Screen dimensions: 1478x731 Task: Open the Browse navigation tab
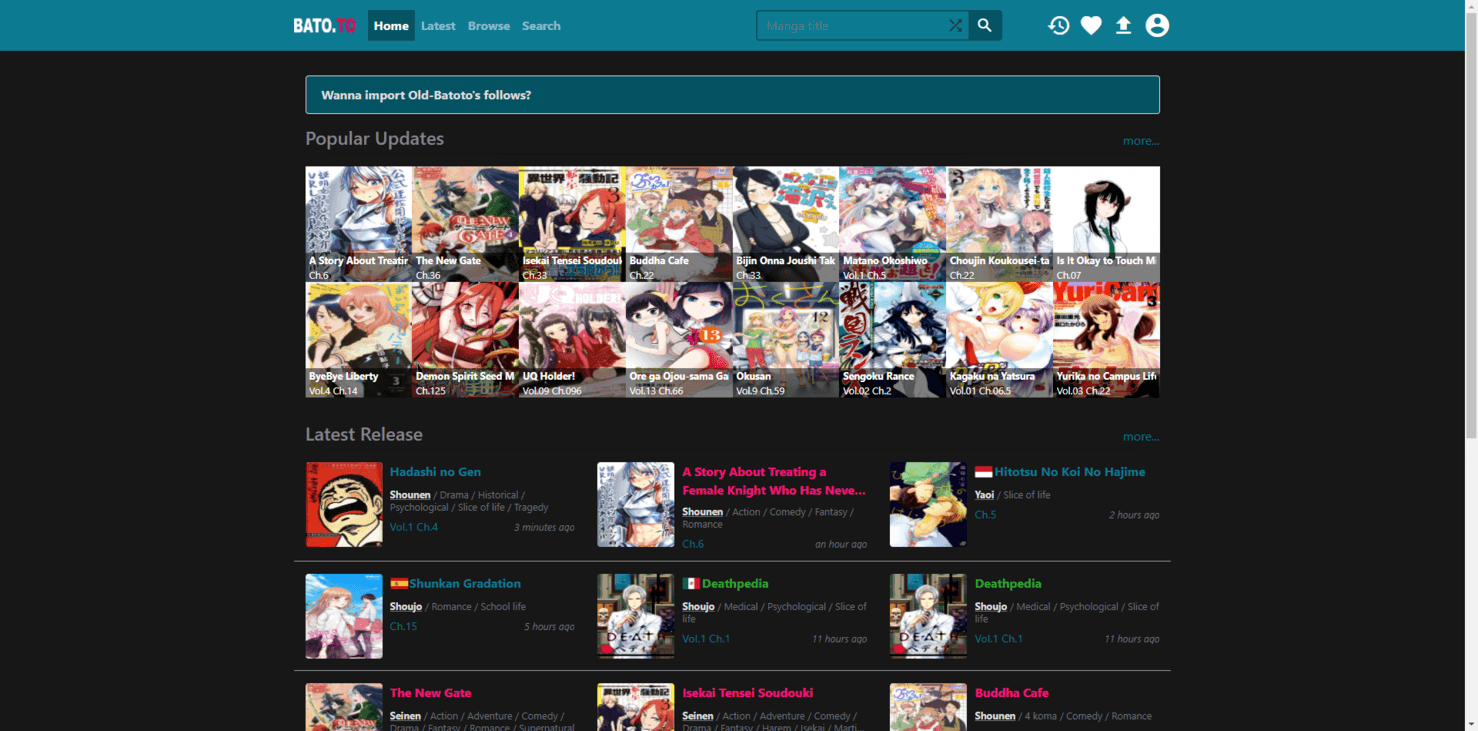point(489,26)
